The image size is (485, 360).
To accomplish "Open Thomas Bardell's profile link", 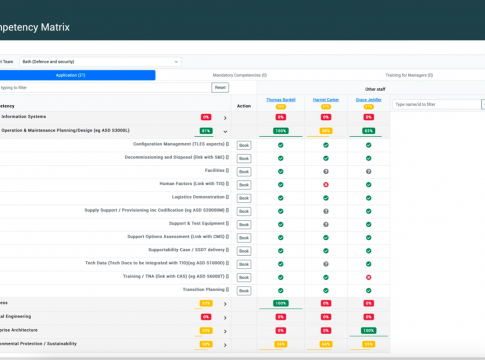I will 281,100.
